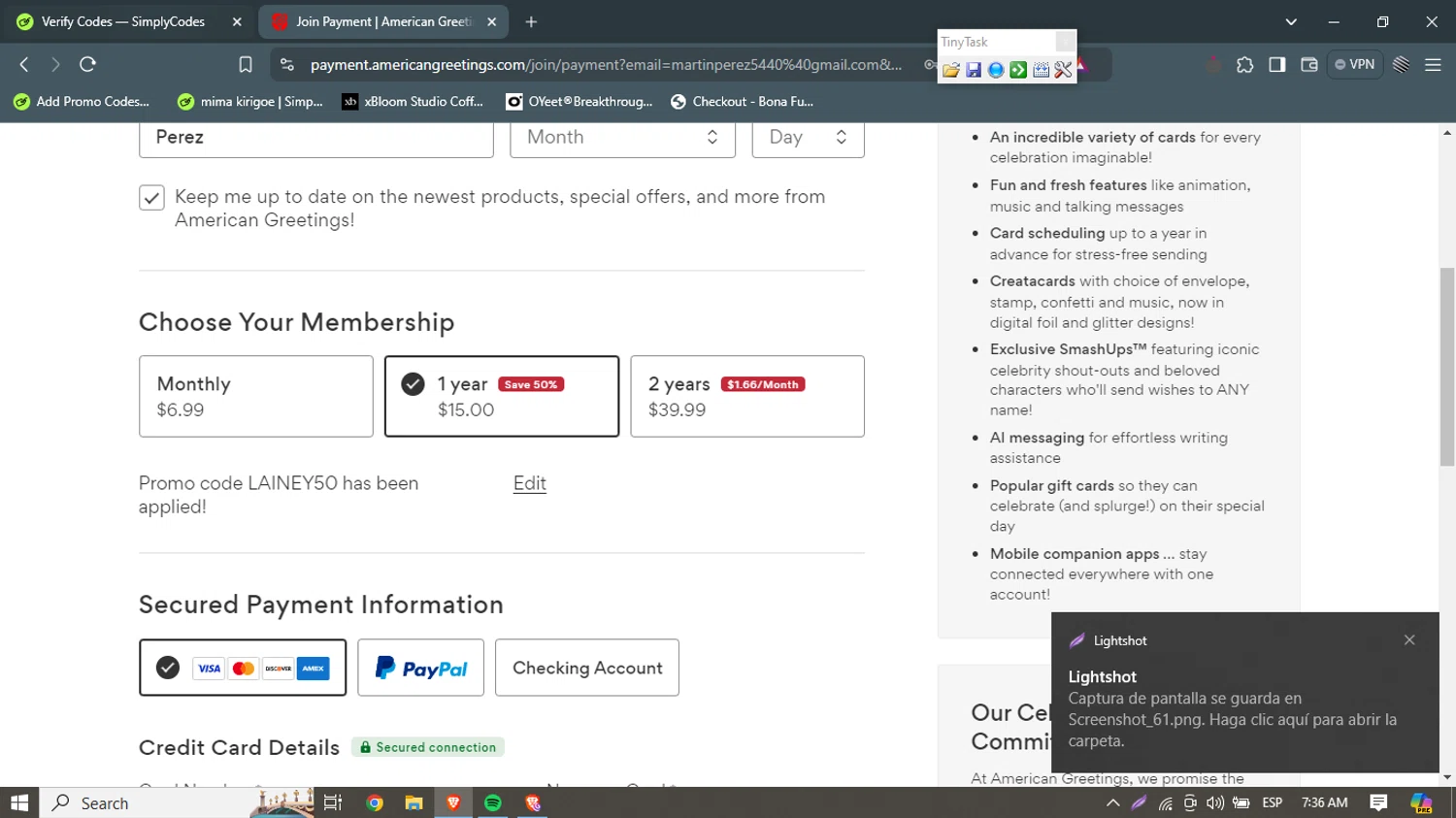Open Copilot from the taskbar corner
This screenshot has height=818, width=1456.
(x=1422, y=802)
